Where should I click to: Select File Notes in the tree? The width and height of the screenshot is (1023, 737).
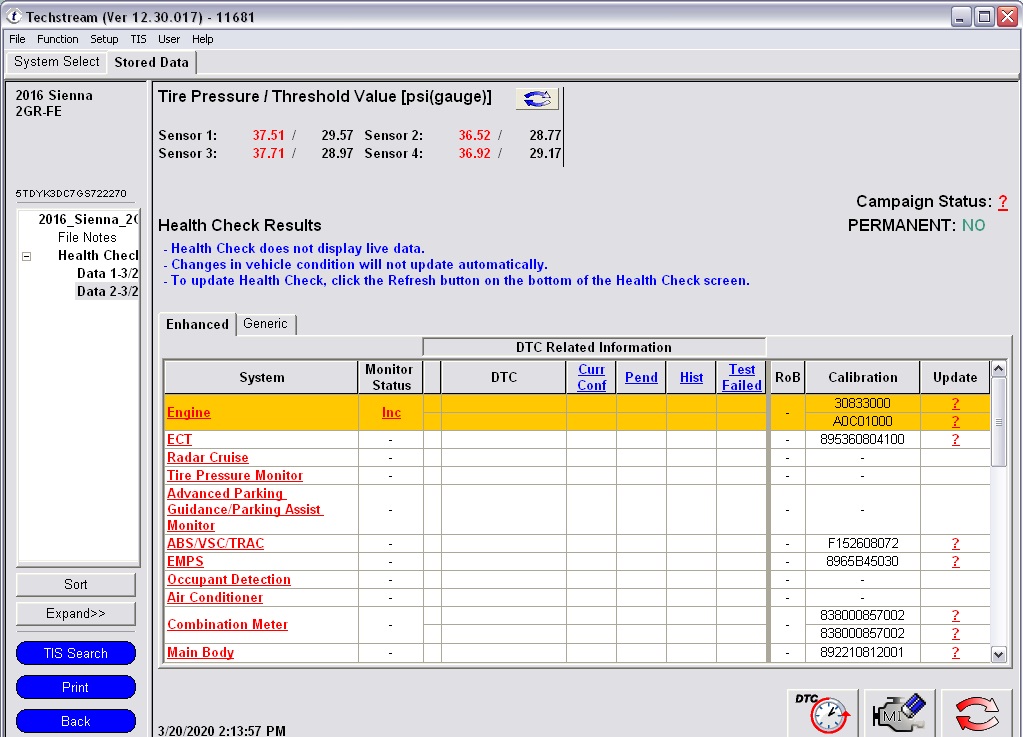(87, 237)
